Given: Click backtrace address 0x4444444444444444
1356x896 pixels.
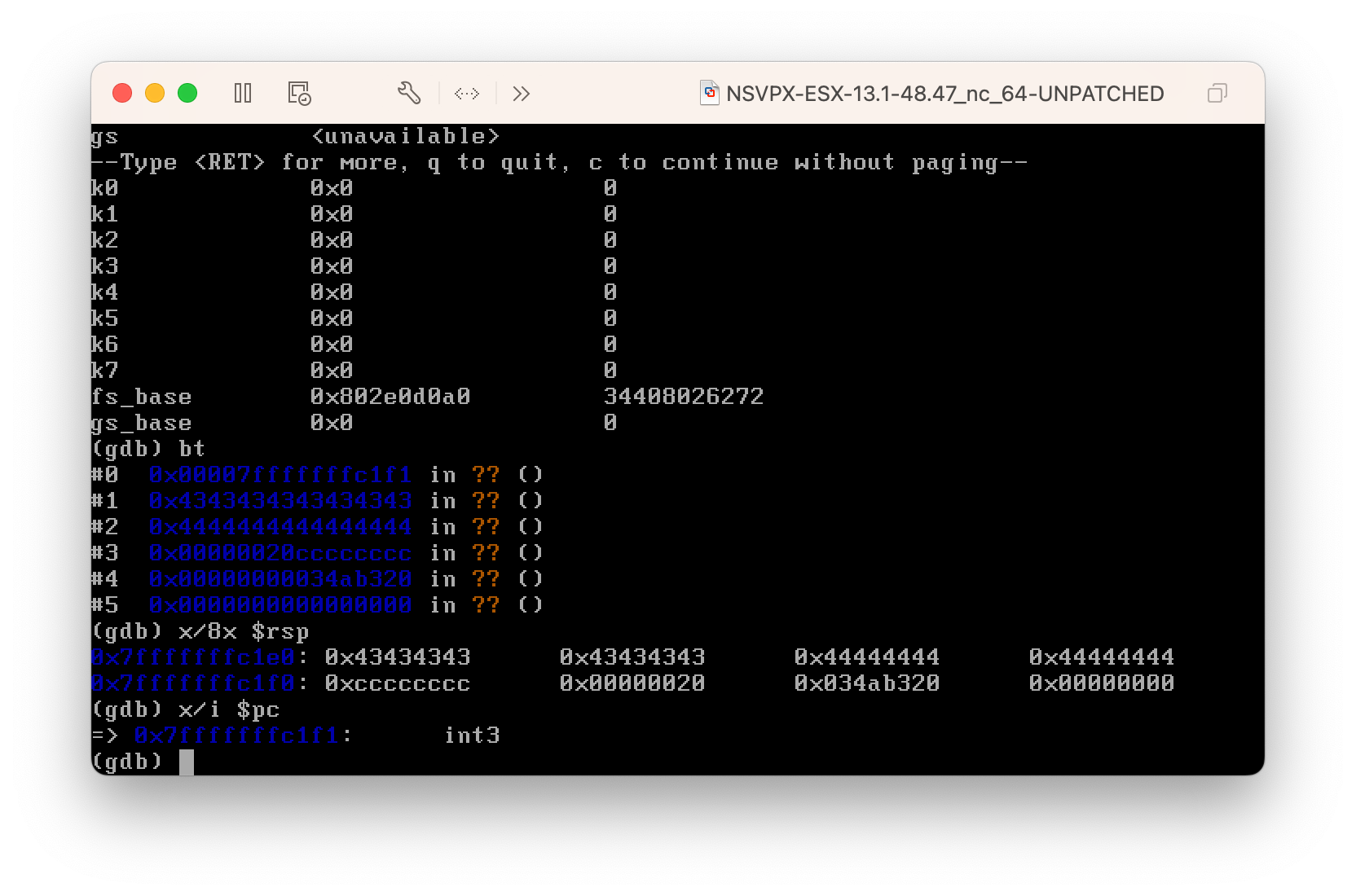Looking at the screenshot, I should click(280, 527).
